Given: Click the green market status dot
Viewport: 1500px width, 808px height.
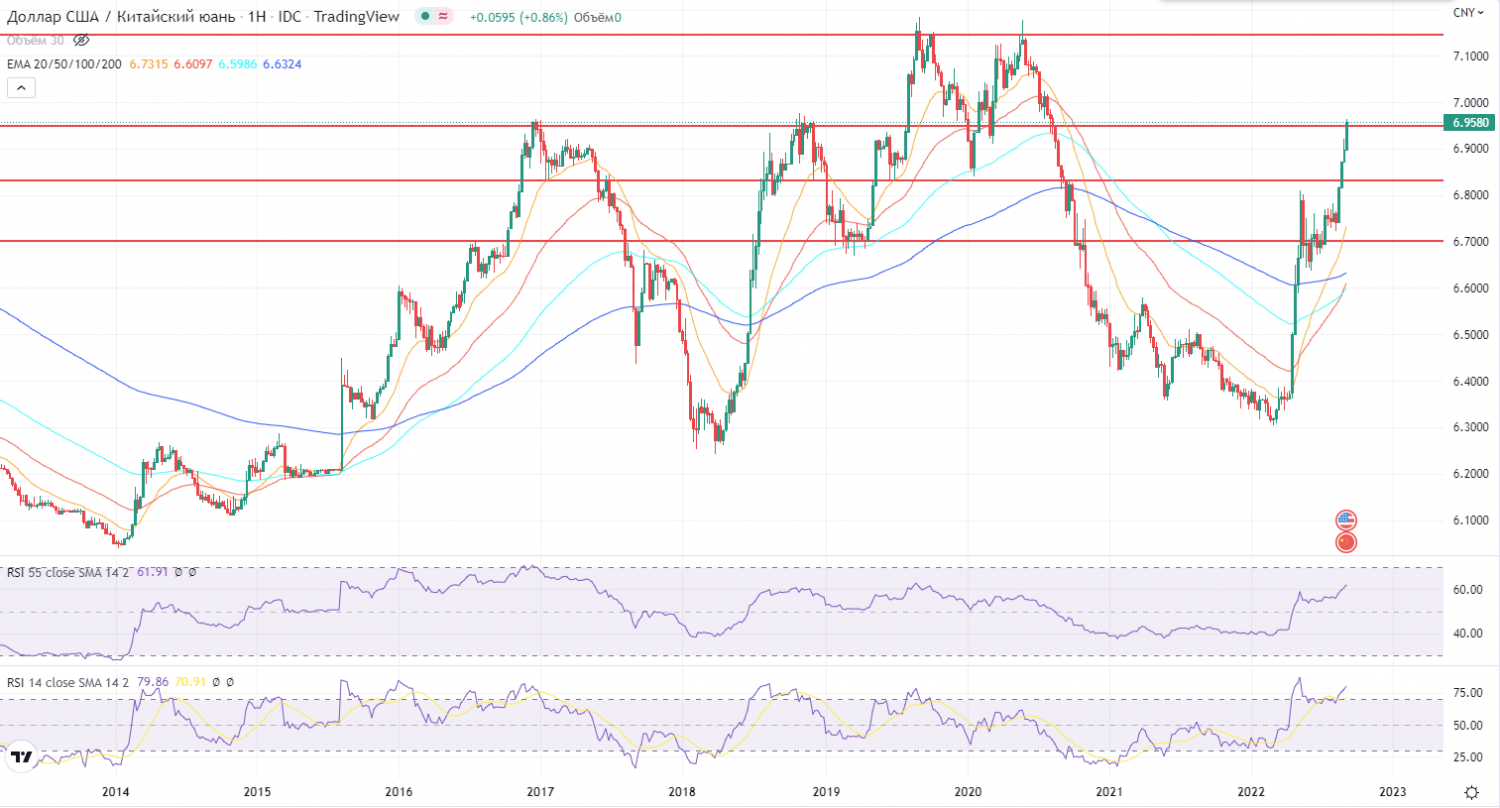Looking at the screenshot, I should point(427,17).
